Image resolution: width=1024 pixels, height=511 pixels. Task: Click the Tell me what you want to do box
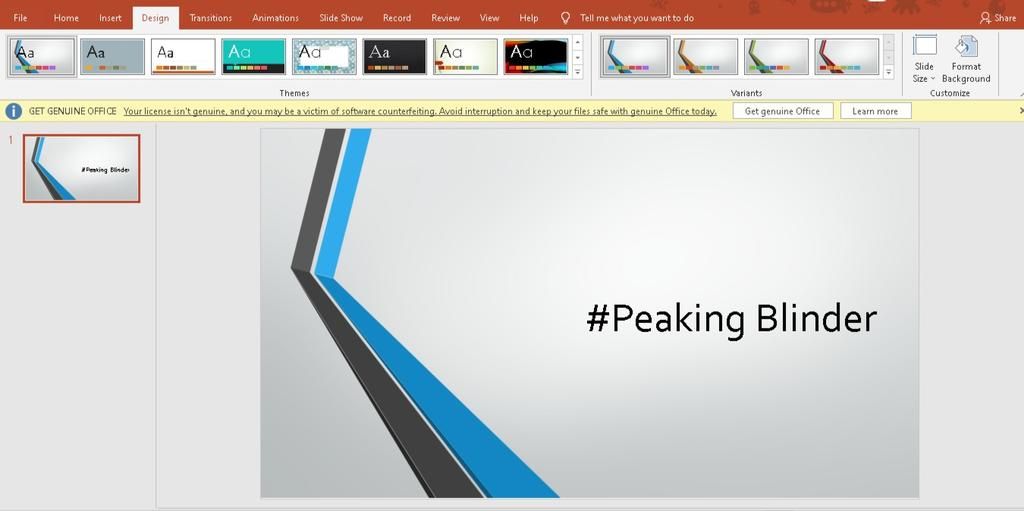tap(637, 18)
